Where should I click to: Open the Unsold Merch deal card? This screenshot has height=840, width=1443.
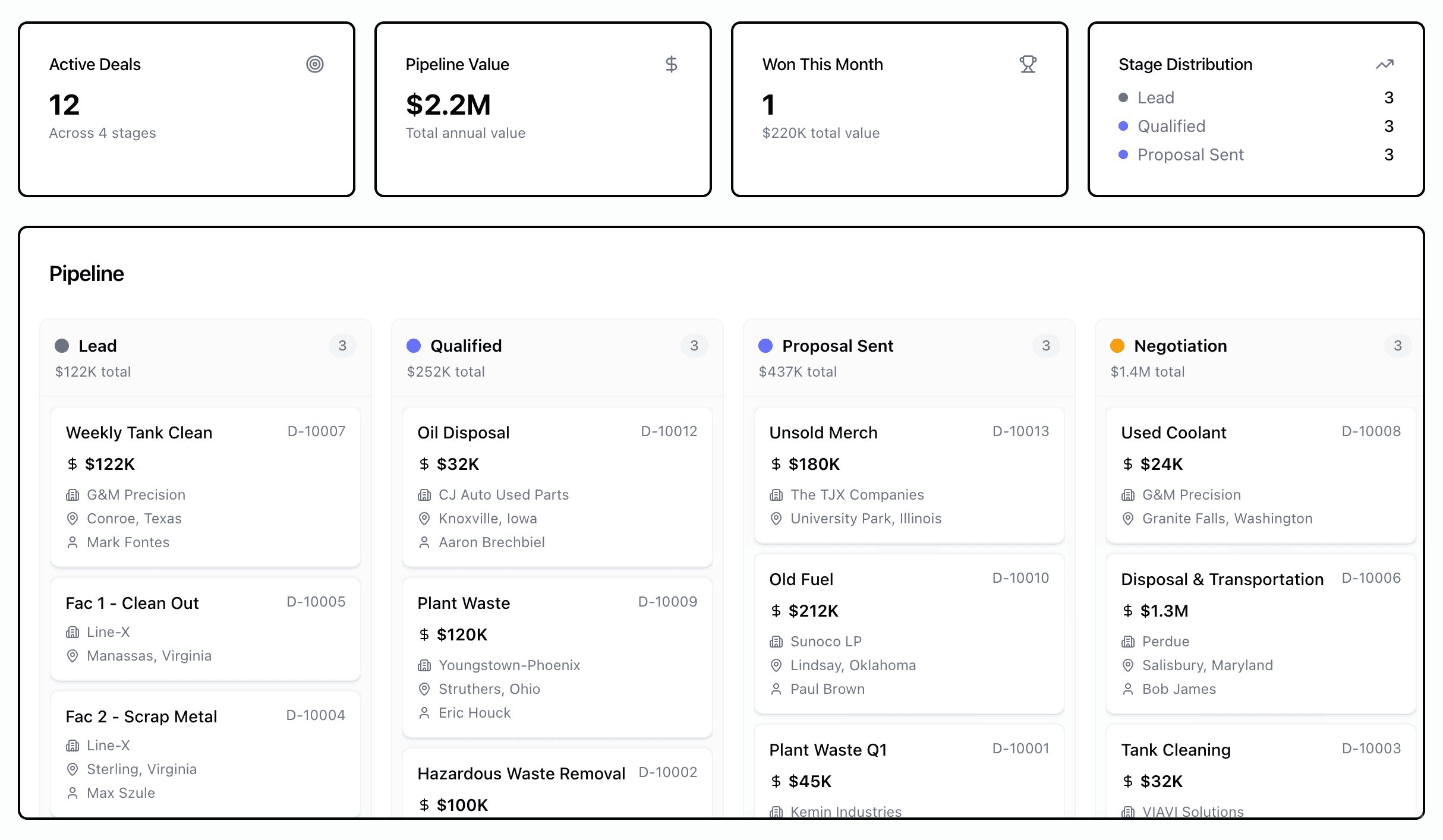[x=823, y=432]
